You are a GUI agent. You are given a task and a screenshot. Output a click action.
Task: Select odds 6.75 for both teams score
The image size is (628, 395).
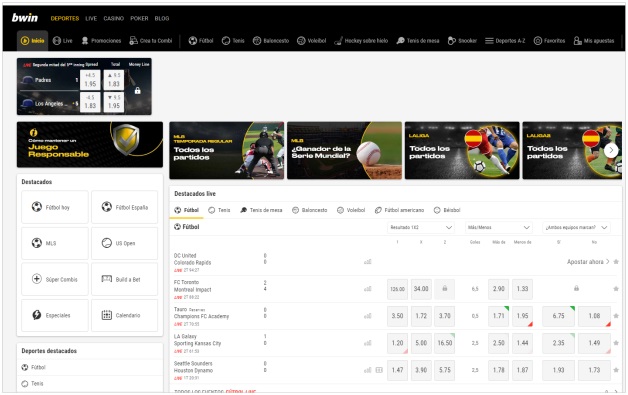point(558,316)
